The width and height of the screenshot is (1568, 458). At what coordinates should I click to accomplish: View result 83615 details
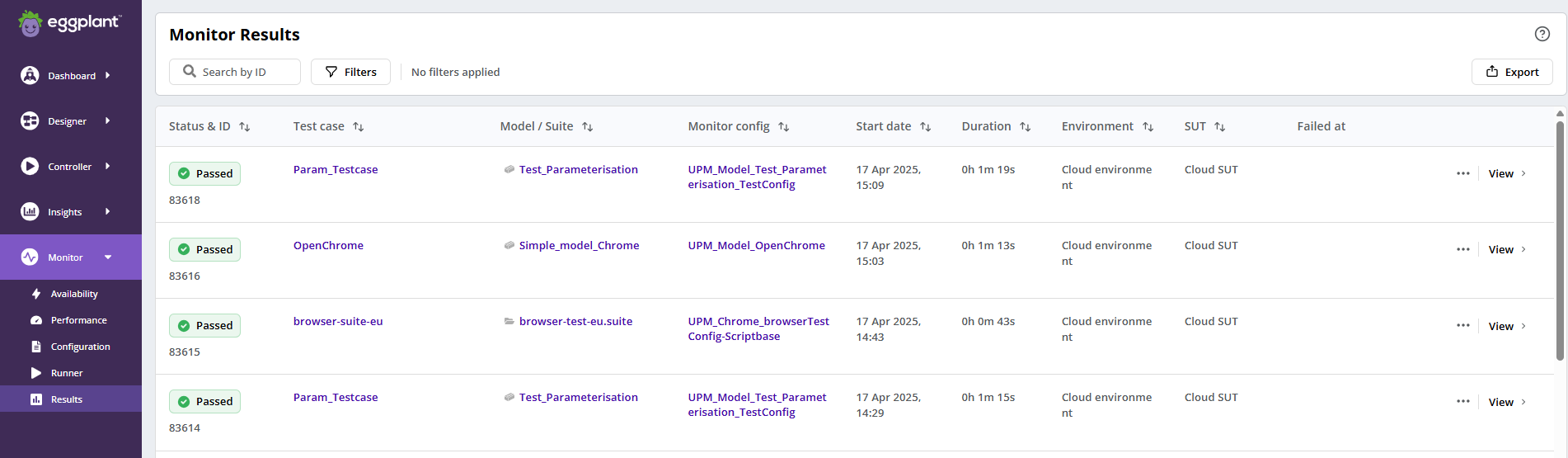pyautogui.click(x=1507, y=326)
